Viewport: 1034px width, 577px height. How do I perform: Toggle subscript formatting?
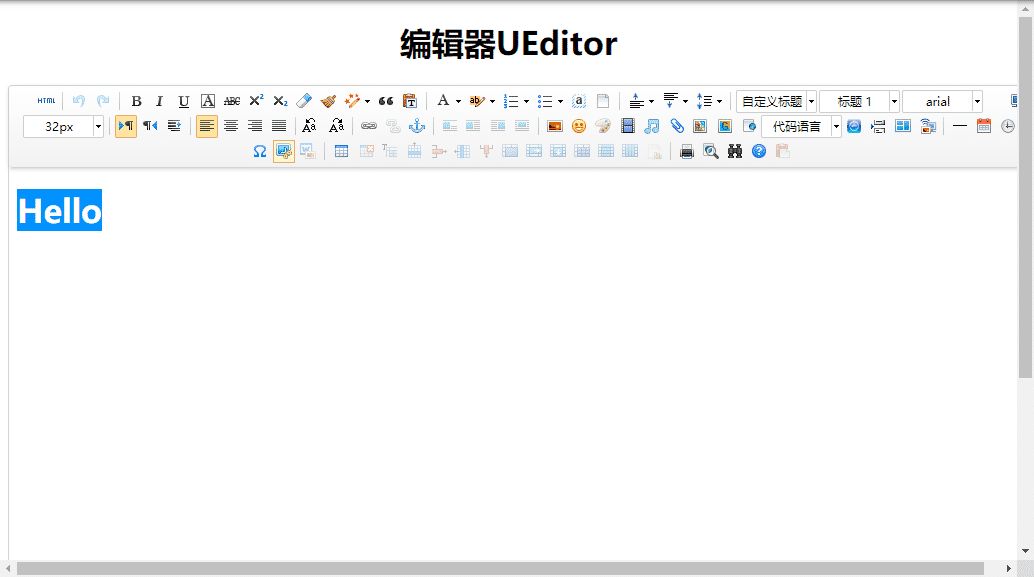pos(280,101)
